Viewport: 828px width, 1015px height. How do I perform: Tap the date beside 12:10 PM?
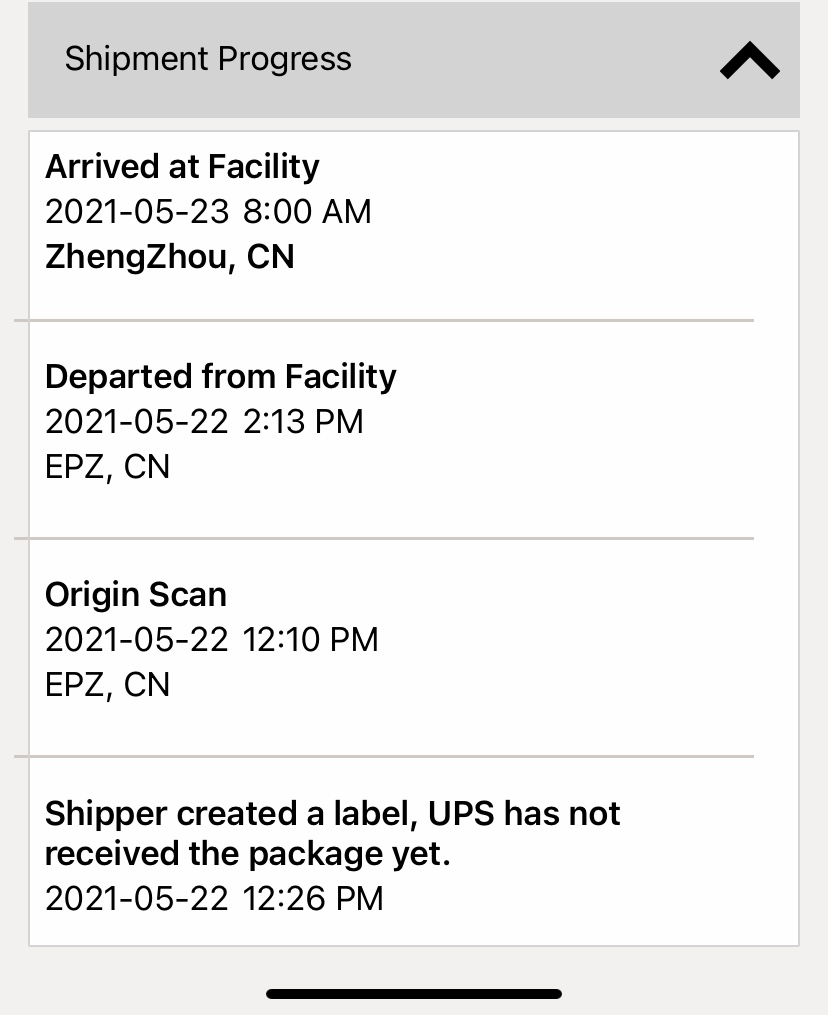click(x=137, y=639)
